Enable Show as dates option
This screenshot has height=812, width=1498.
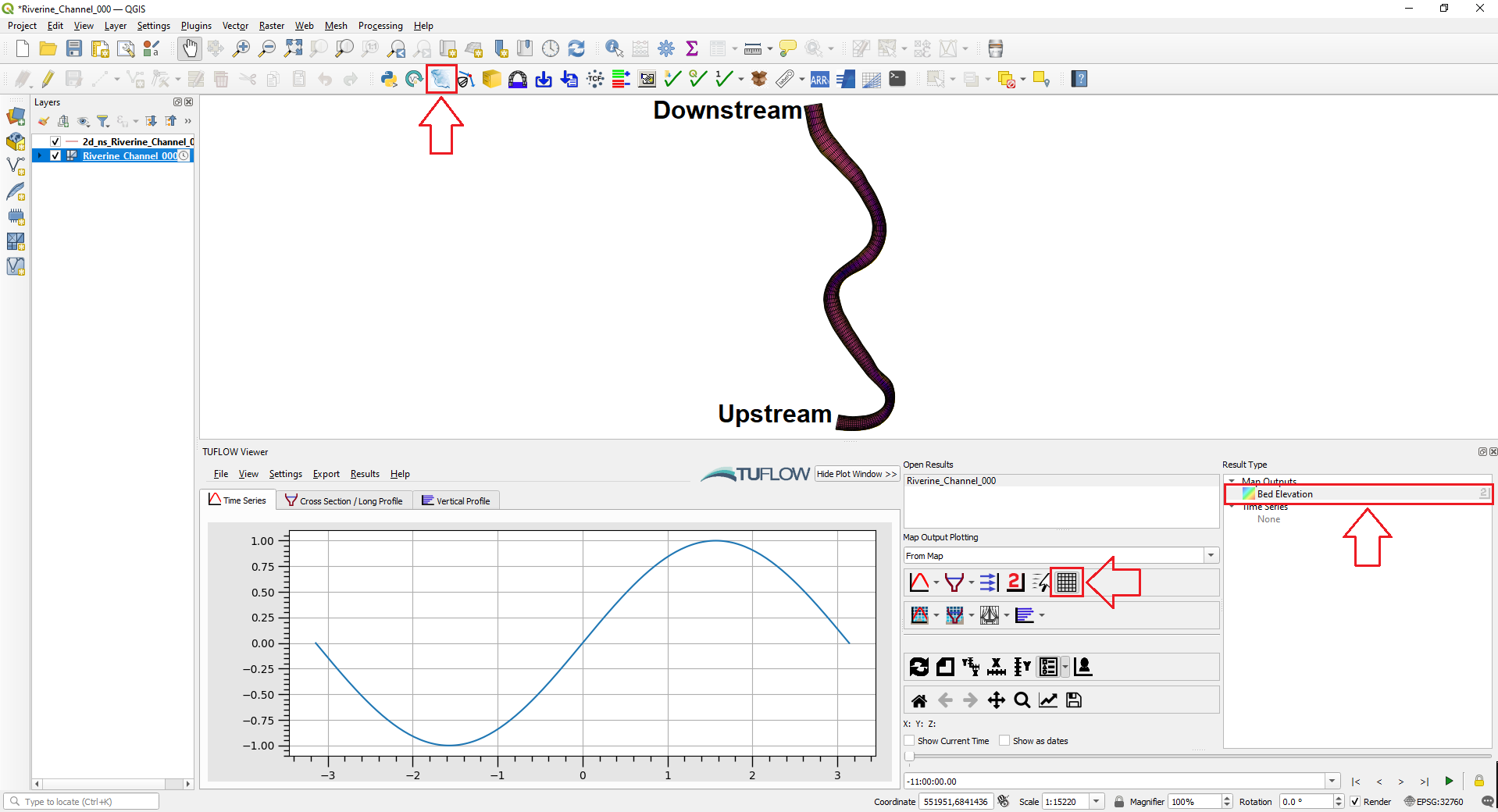point(1005,740)
